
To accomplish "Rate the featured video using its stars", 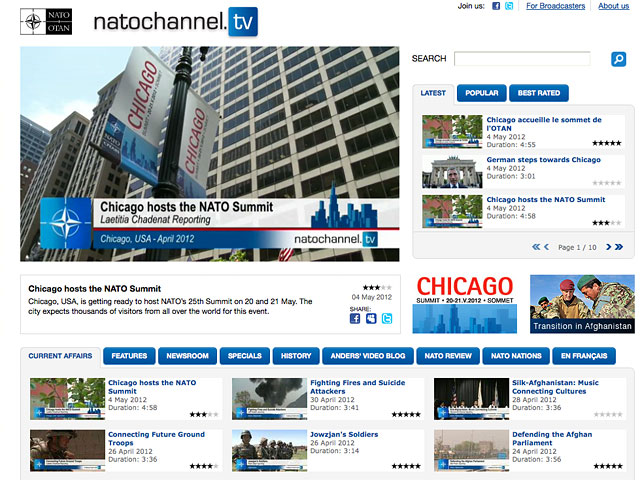I will click(x=377, y=287).
